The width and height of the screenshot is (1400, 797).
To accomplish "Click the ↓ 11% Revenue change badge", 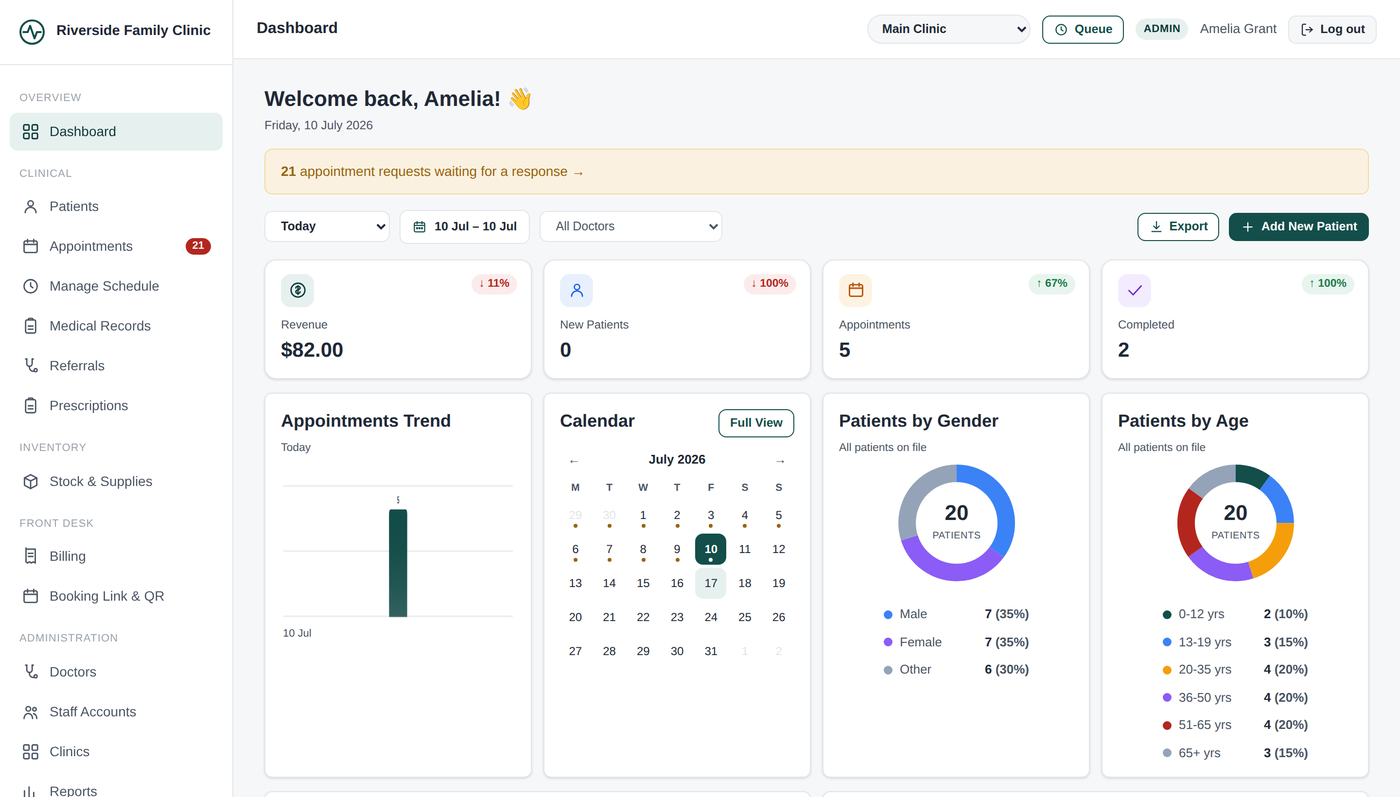I will pos(494,284).
